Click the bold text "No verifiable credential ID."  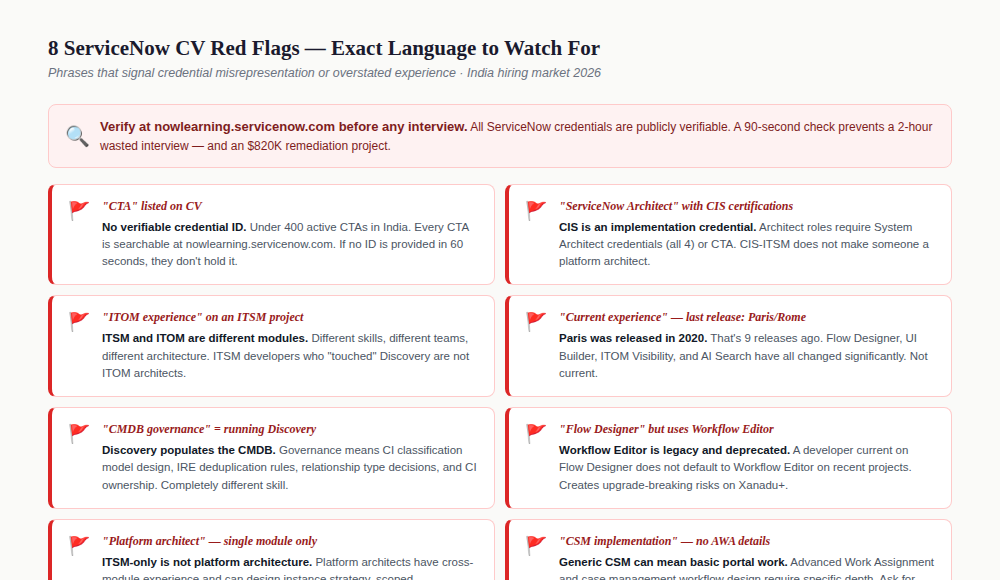point(174,227)
